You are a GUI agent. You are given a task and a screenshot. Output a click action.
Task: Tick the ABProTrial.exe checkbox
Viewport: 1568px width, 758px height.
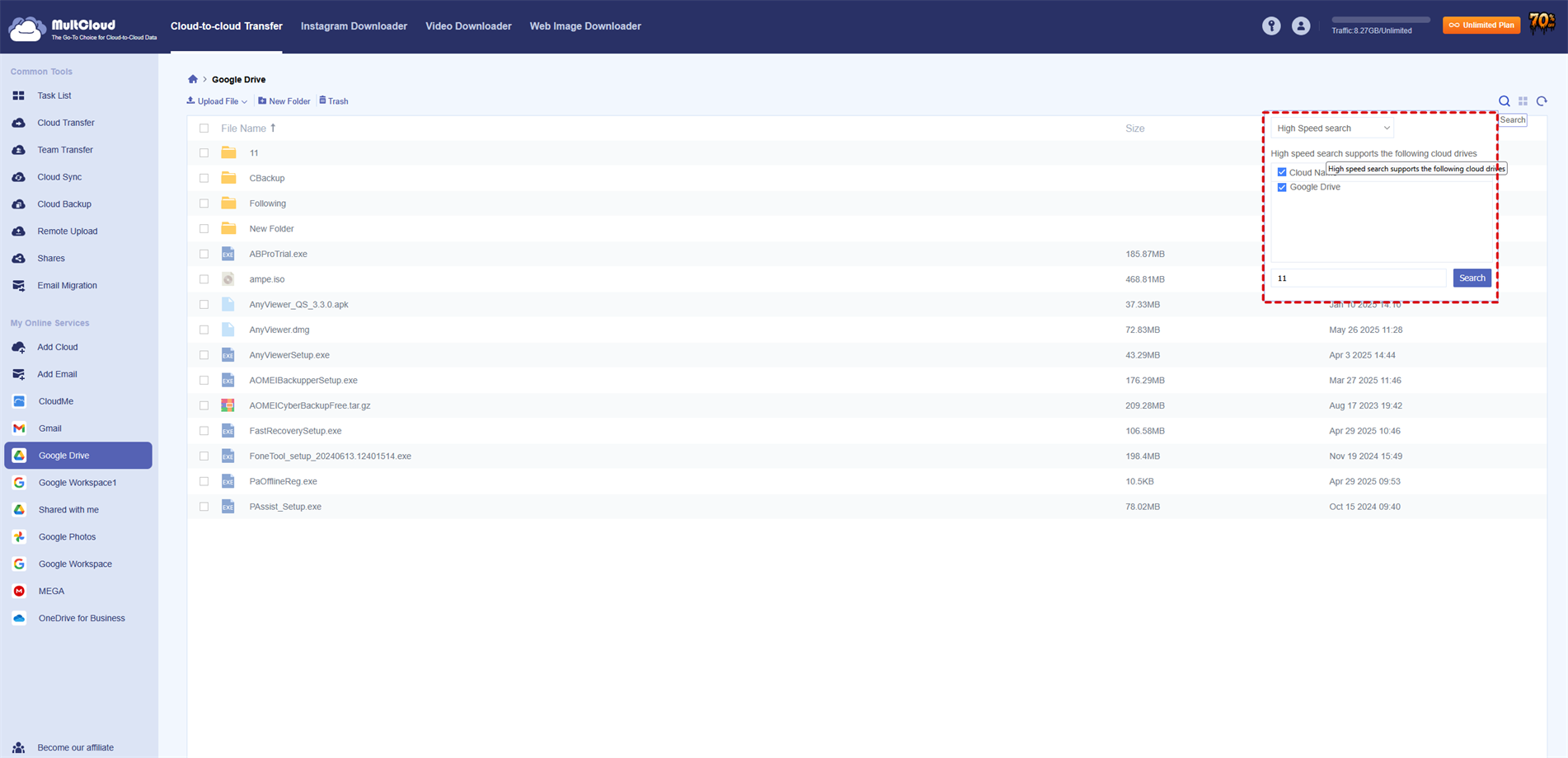click(x=204, y=255)
